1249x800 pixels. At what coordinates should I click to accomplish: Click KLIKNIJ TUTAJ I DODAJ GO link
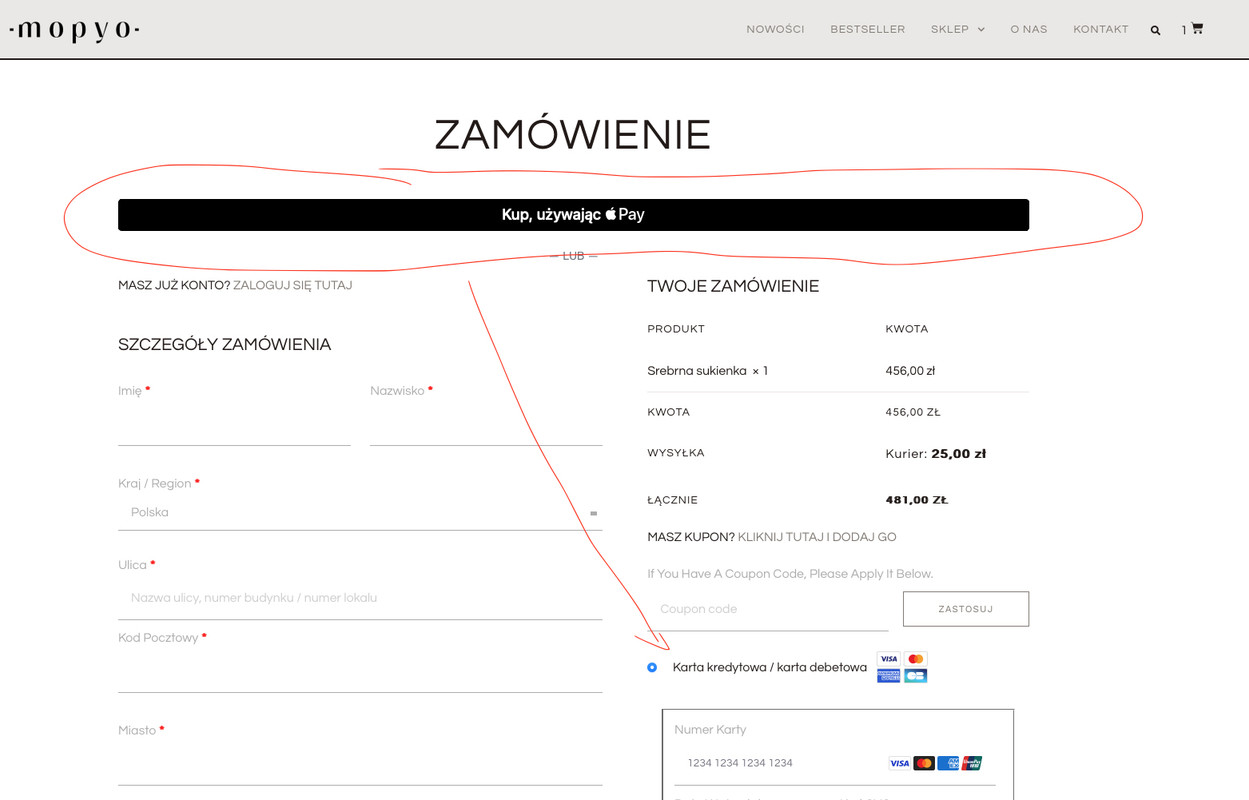tap(817, 537)
